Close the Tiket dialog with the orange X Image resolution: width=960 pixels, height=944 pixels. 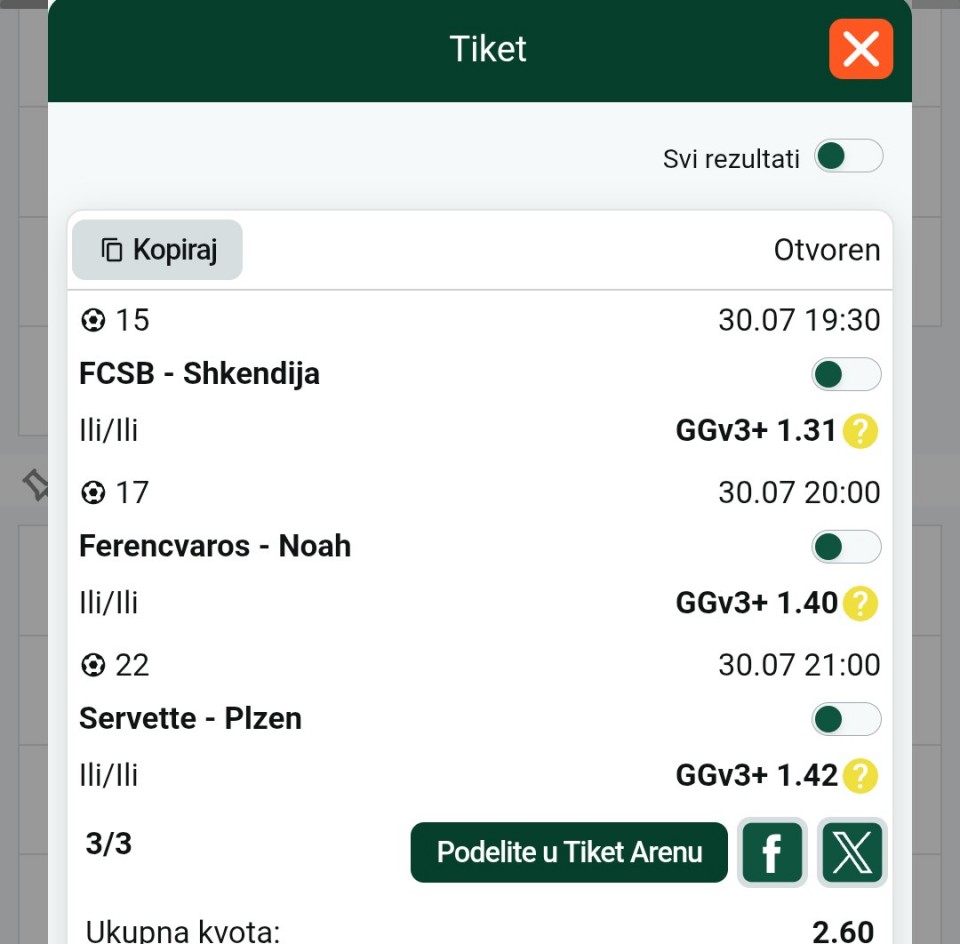coord(861,49)
